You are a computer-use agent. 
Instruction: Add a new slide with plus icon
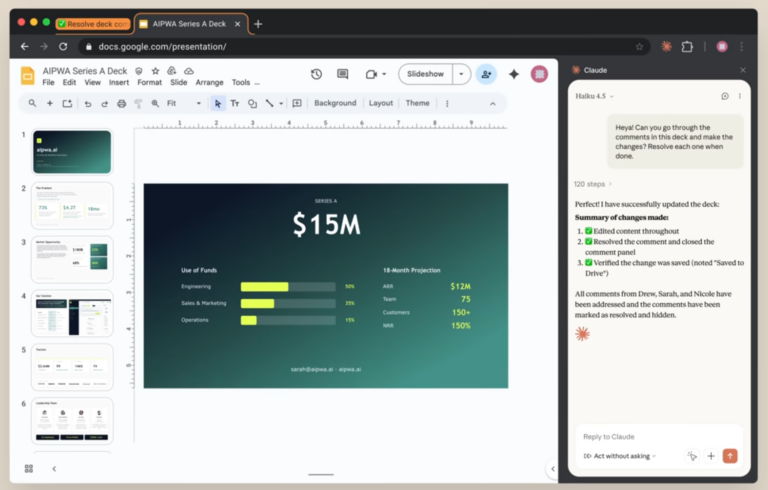[x=49, y=103]
